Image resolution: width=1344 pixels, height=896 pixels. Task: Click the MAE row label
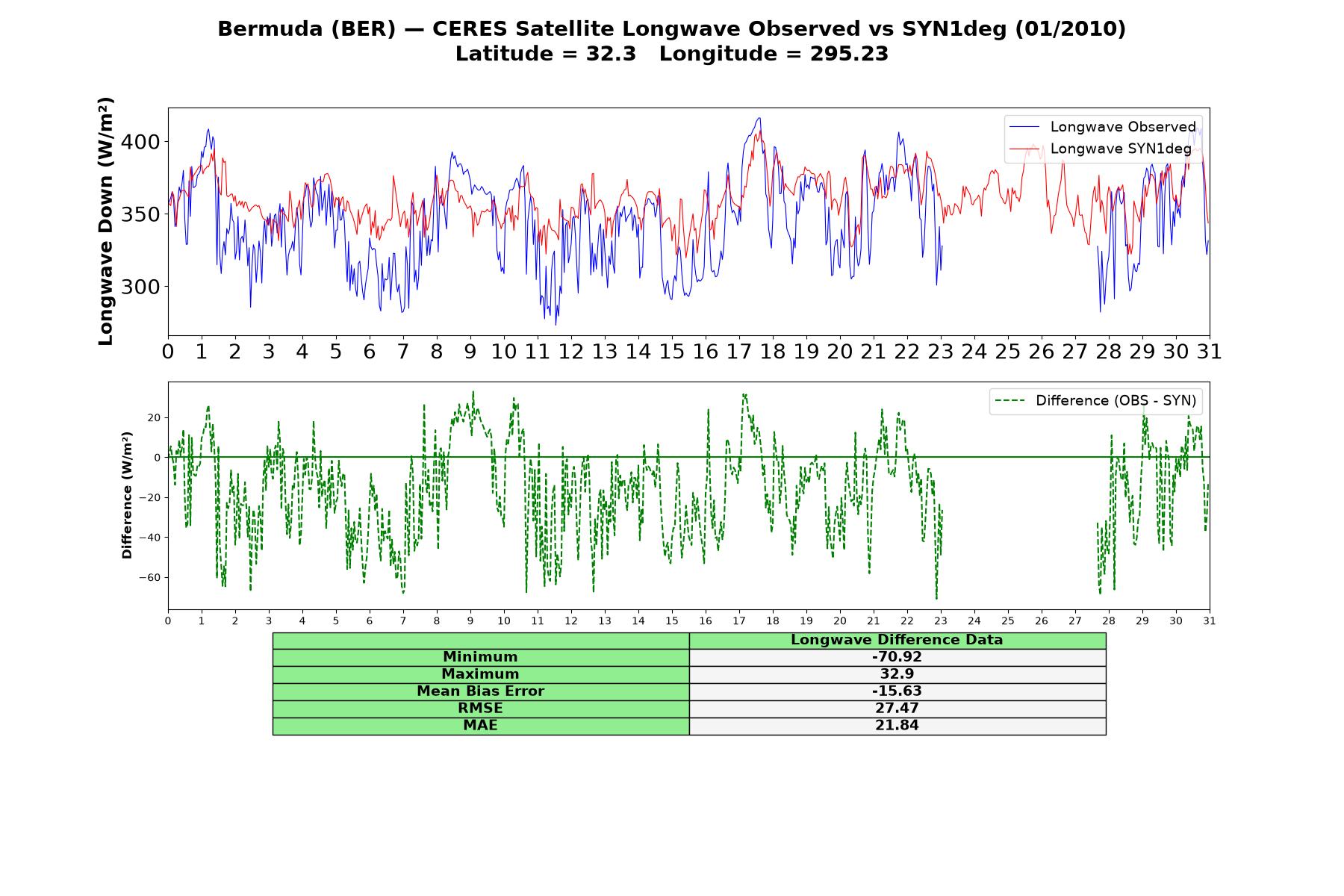point(480,726)
